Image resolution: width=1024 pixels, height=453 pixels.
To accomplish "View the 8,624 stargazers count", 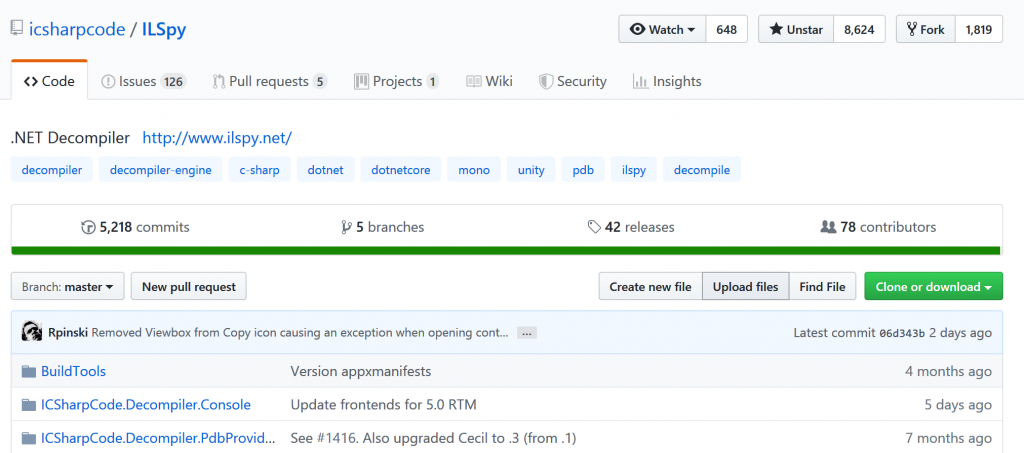I will point(859,29).
